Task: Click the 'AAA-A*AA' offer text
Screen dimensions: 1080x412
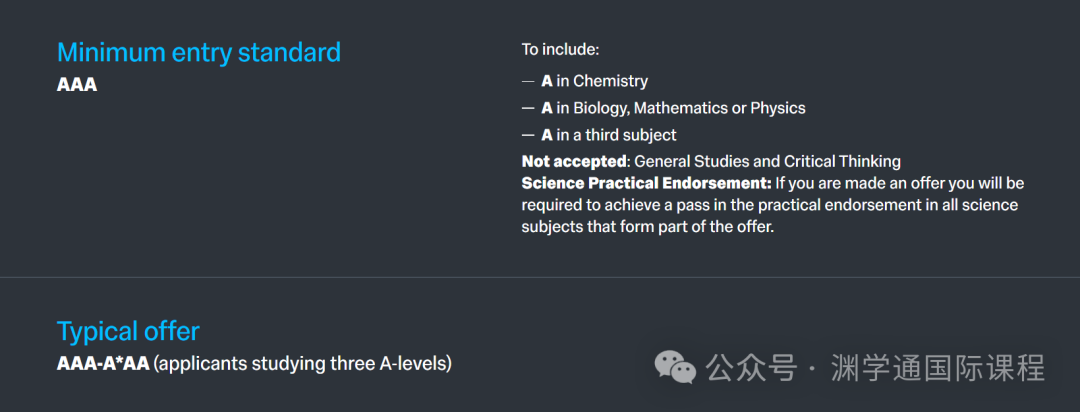Action: pos(103,363)
